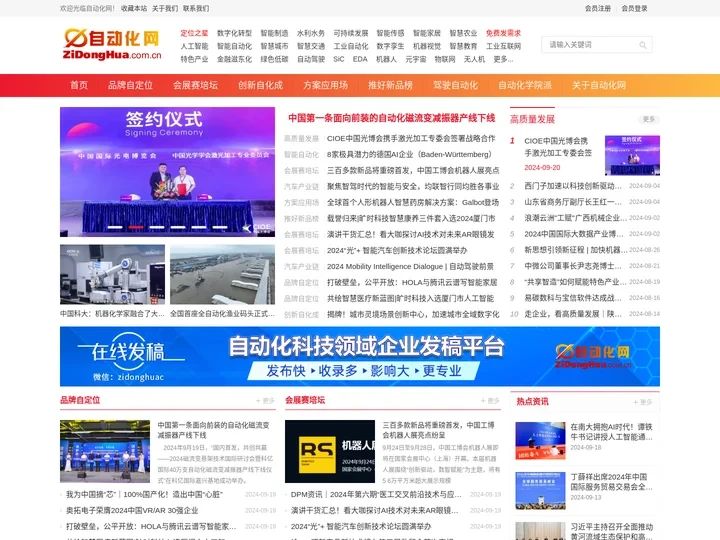The width and height of the screenshot is (720, 540).
Task: Open the 自动化学院派 nav menu item
Action: coord(525,85)
